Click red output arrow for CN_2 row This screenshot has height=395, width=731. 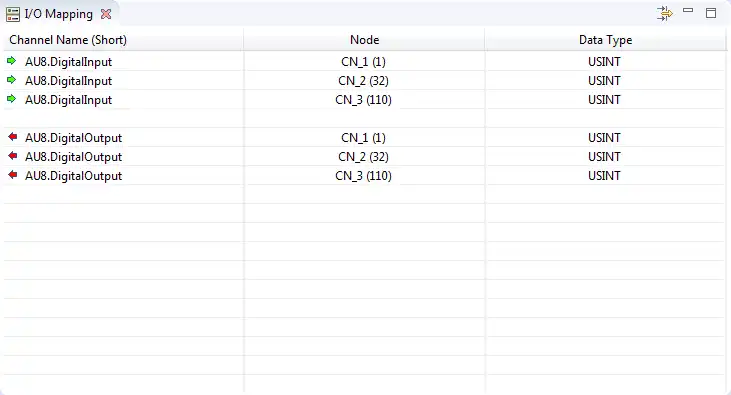coord(13,156)
